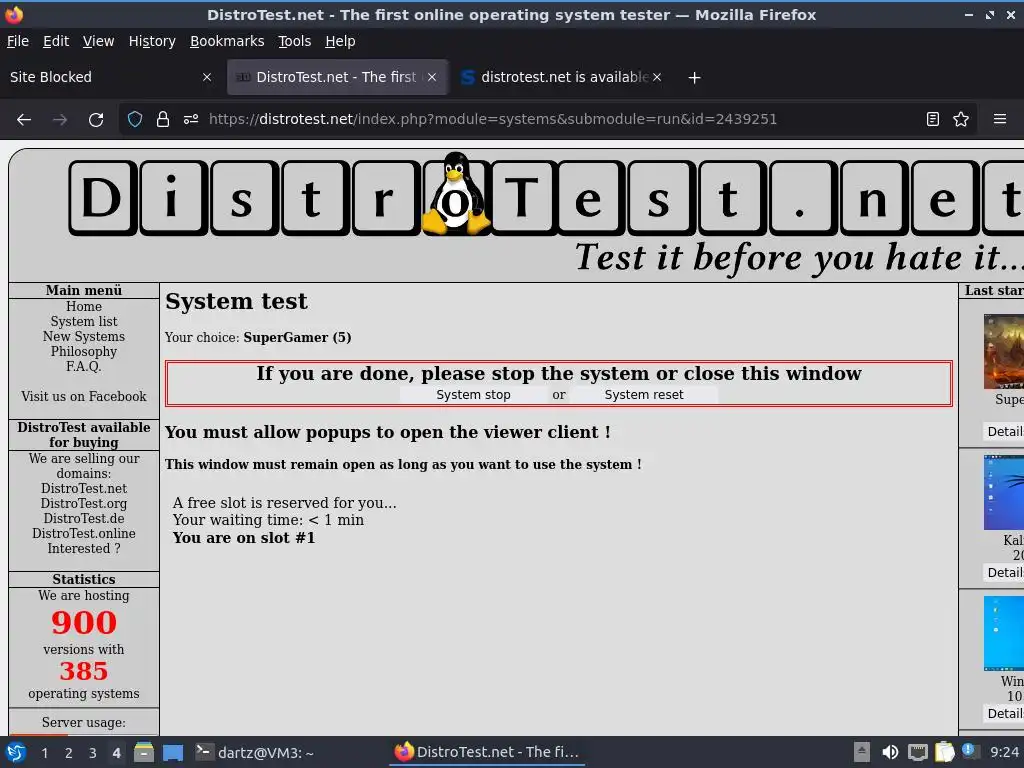Open the site permissions icon in the address bar
Viewport: 1024px width, 768px height.
click(191, 119)
